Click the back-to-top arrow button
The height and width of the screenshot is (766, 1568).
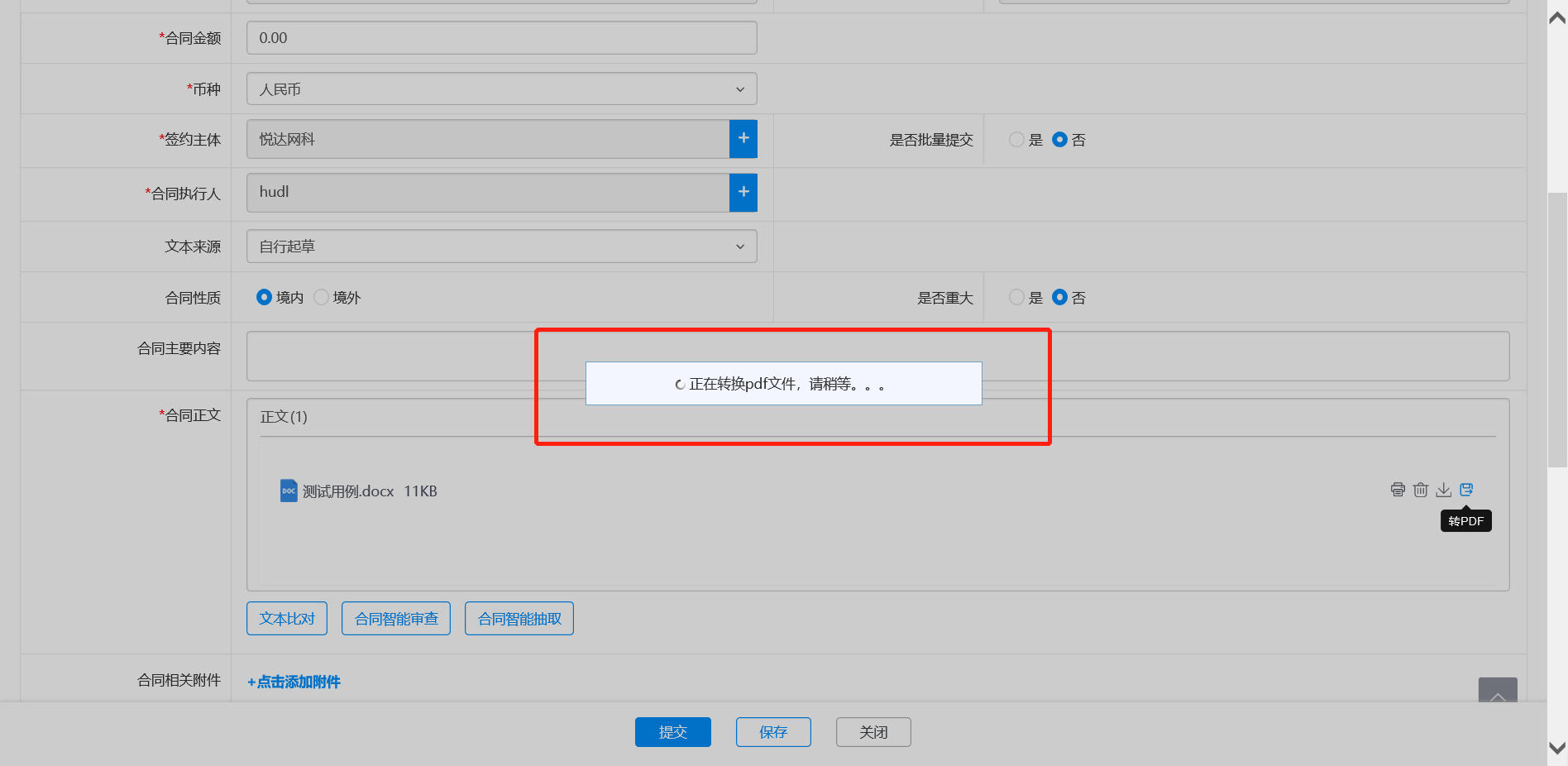1497,692
